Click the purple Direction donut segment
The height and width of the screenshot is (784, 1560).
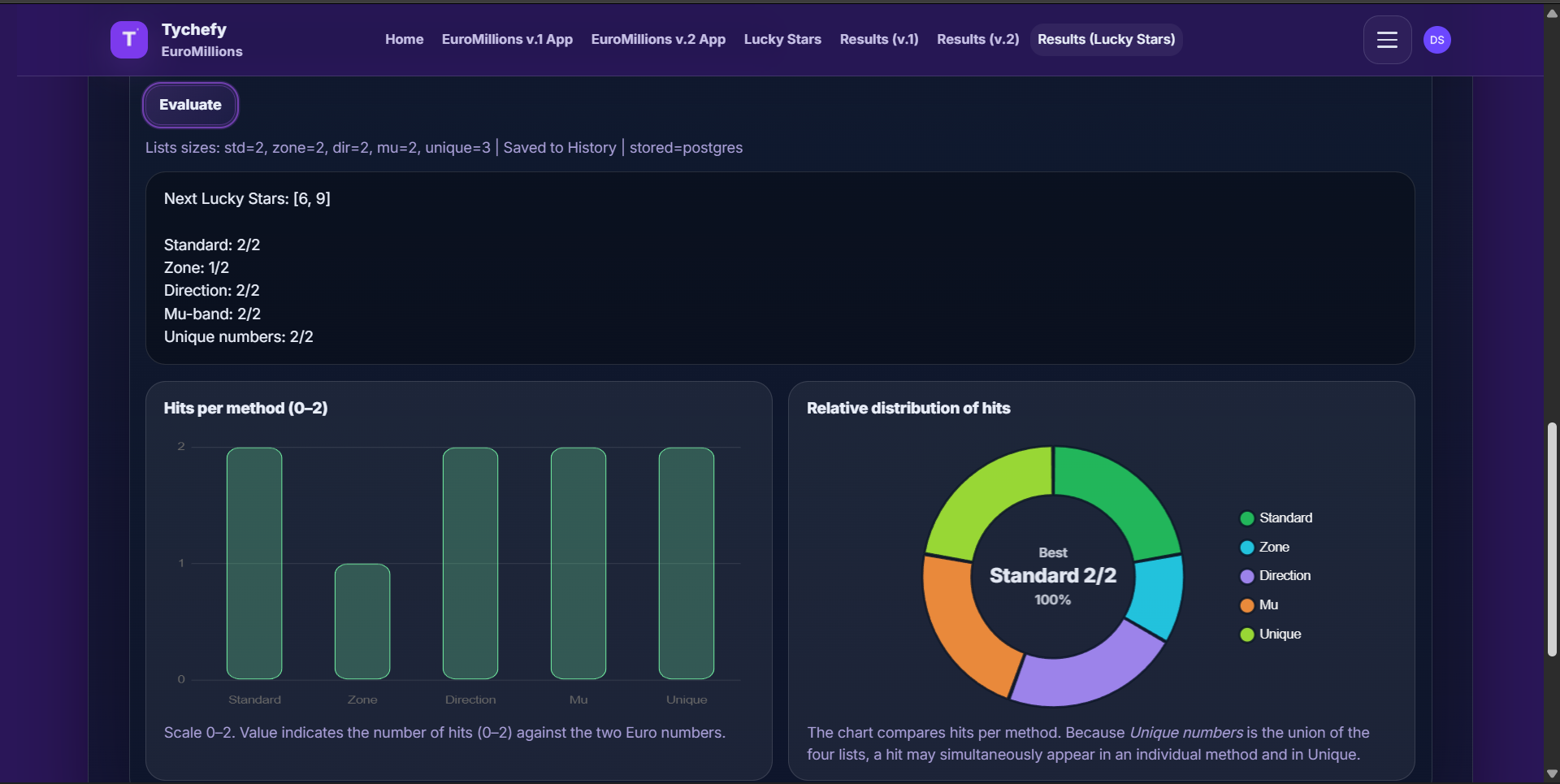(x=1085, y=670)
